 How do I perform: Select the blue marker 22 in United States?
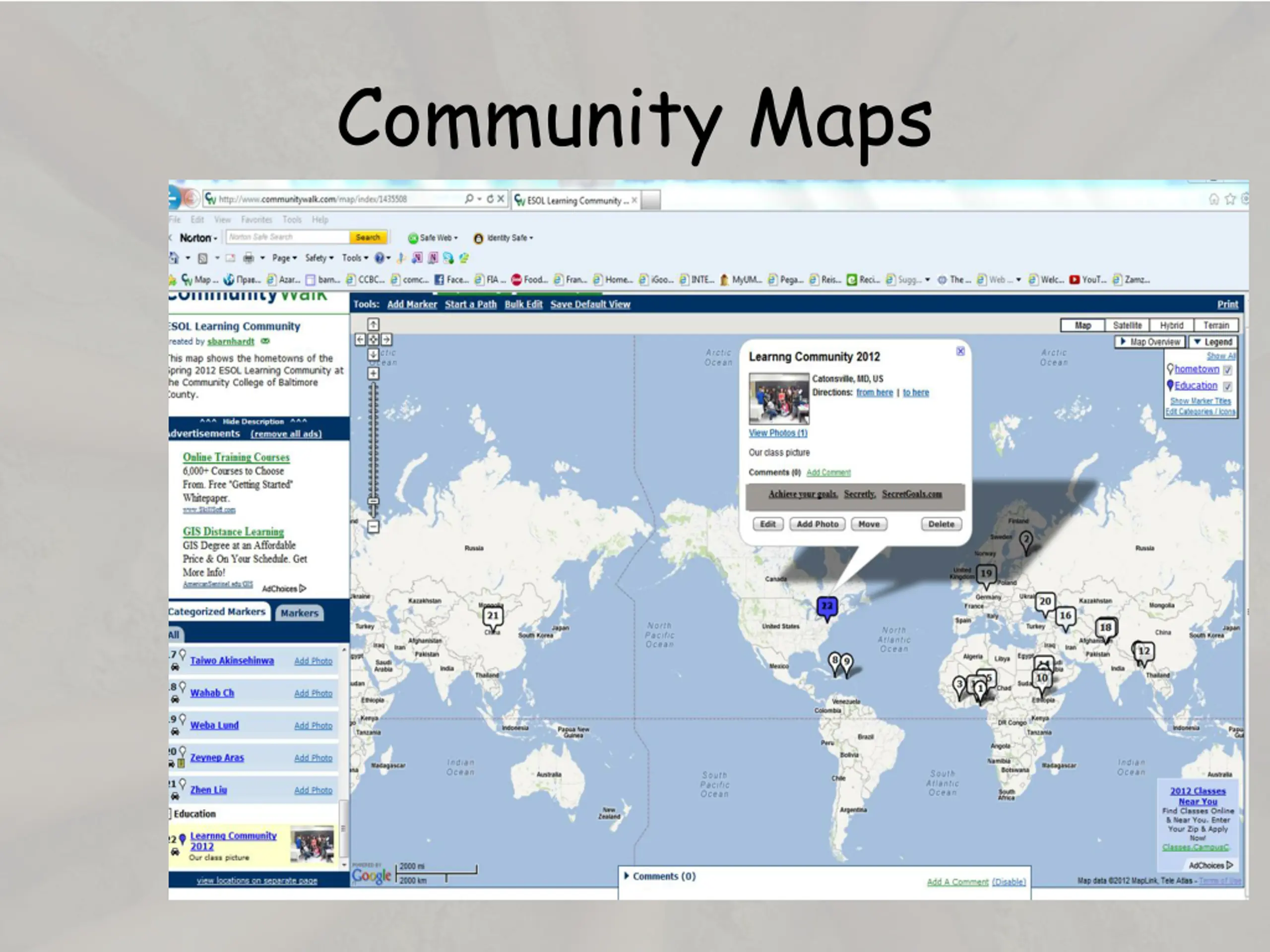pyautogui.click(x=827, y=607)
